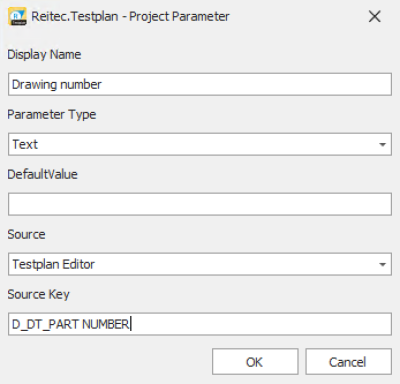Expand the Source dropdown arrow
This screenshot has width=400, height=384.
coord(382,264)
